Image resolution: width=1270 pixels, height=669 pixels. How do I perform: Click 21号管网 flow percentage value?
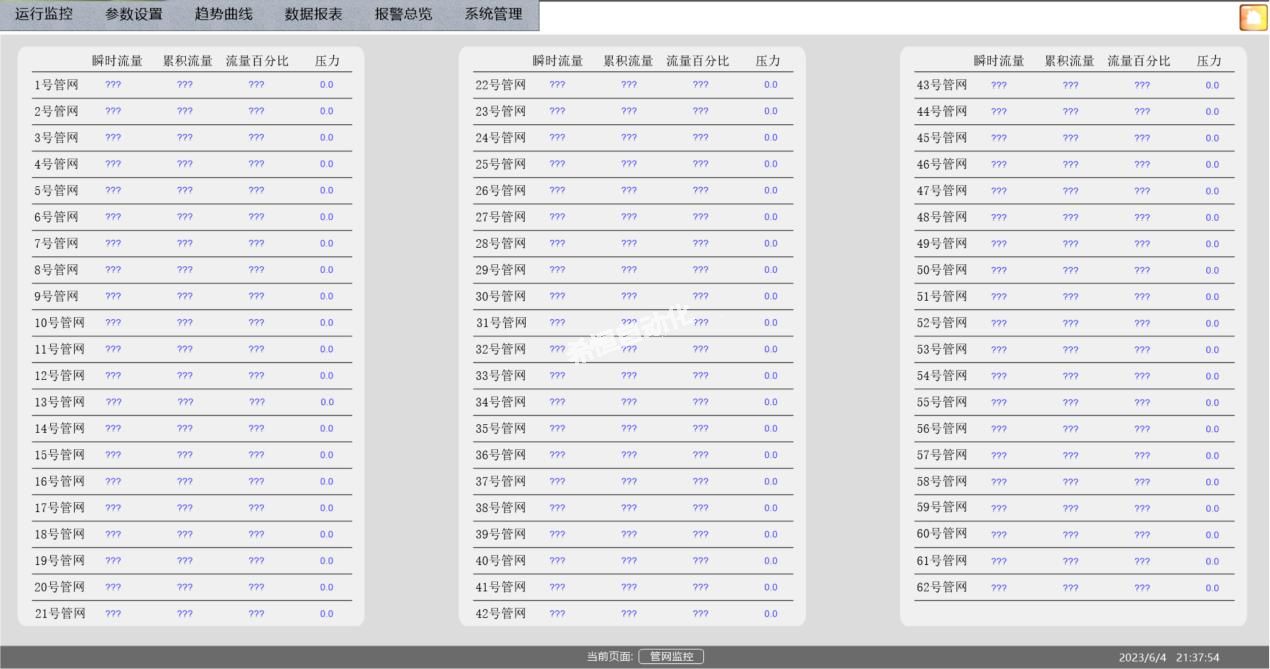(x=257, y=614)
